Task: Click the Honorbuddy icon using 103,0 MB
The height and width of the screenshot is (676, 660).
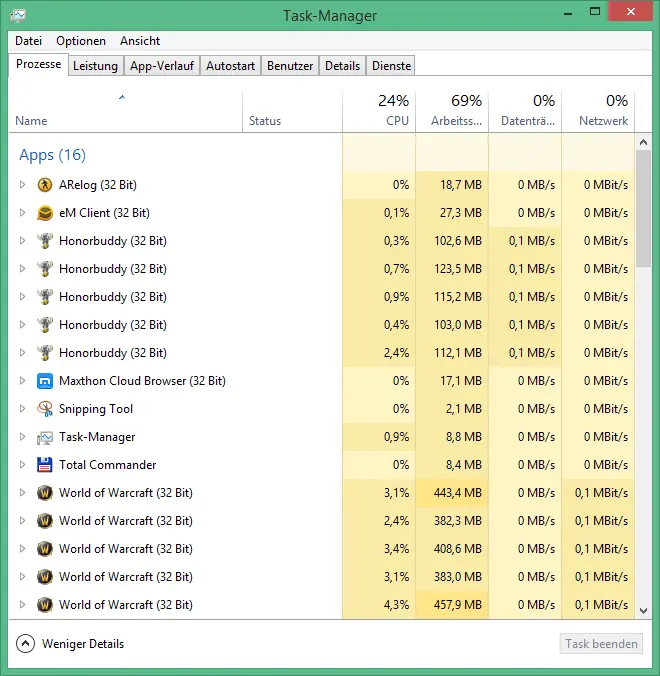Action: click(x=45, y=325)
